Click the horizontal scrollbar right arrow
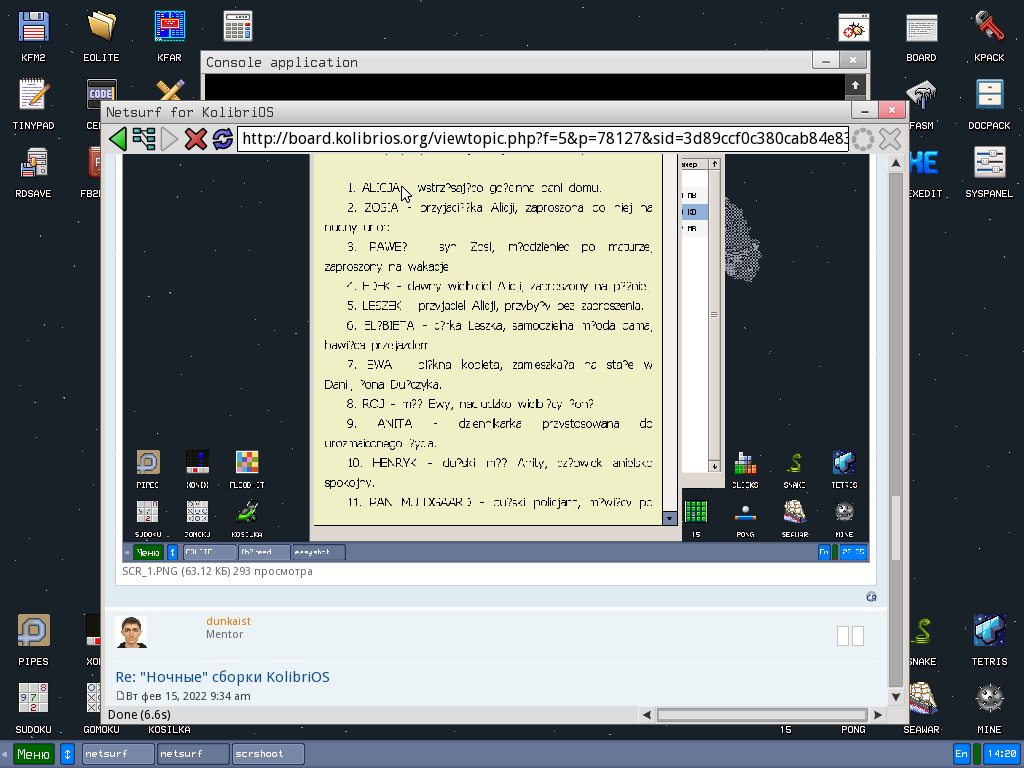Screen dimensions: 1024x768 (878, 714)
